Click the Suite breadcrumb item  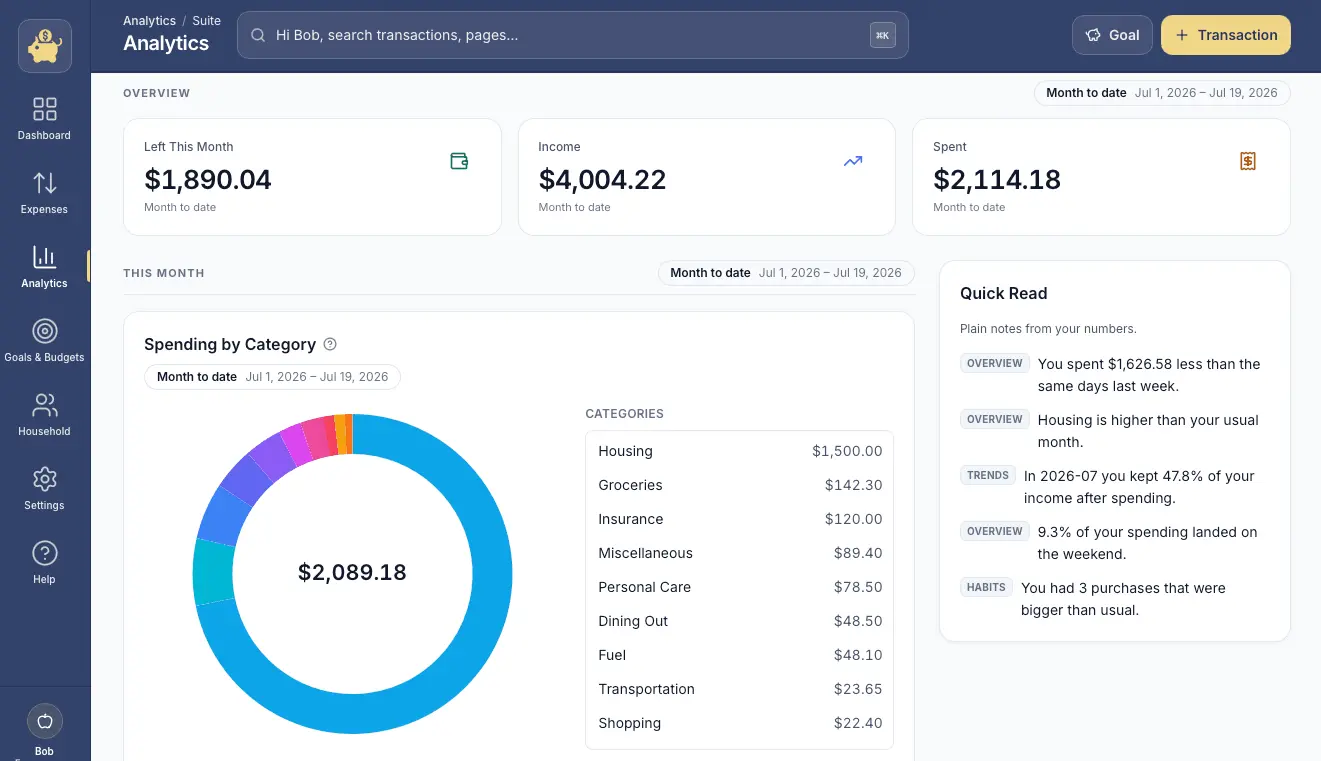click(207, 21)
